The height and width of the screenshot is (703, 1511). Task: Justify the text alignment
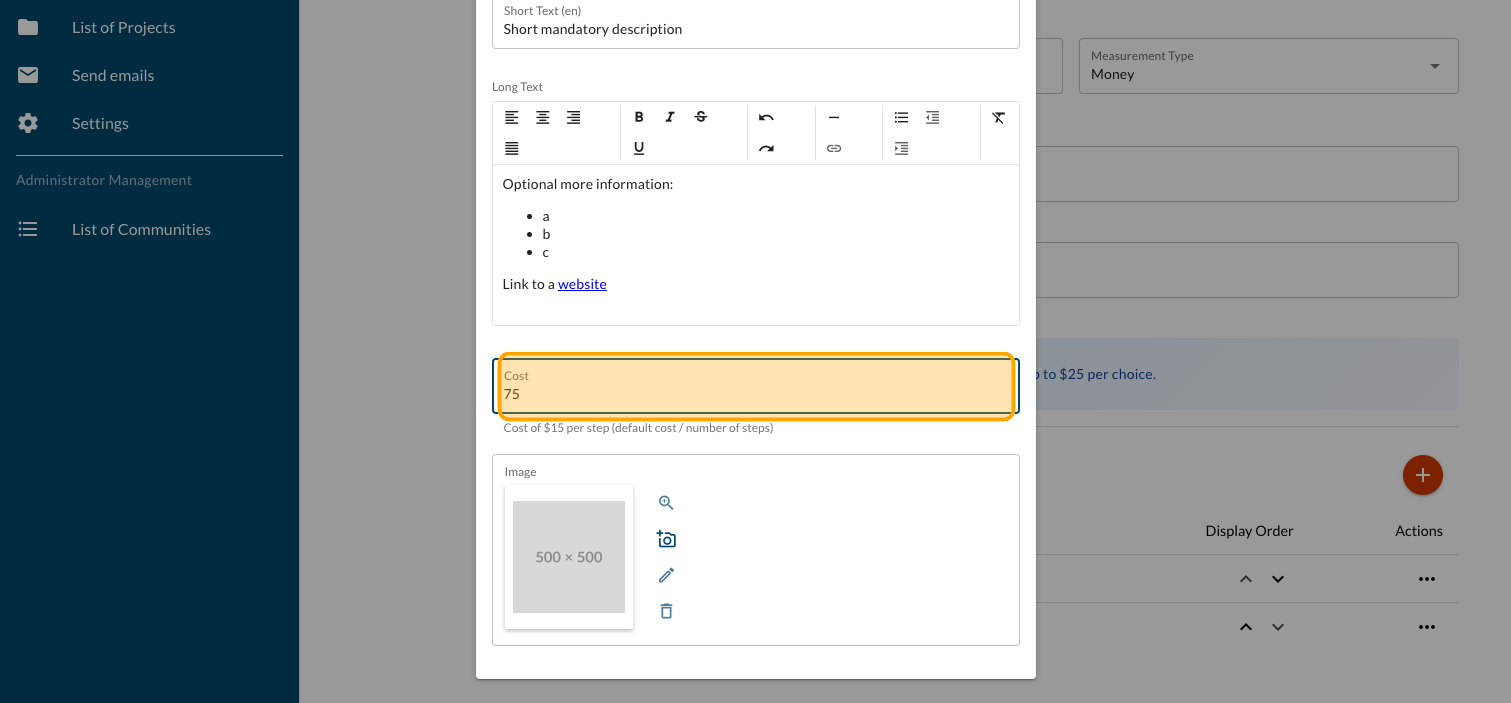tap(511, 148)
